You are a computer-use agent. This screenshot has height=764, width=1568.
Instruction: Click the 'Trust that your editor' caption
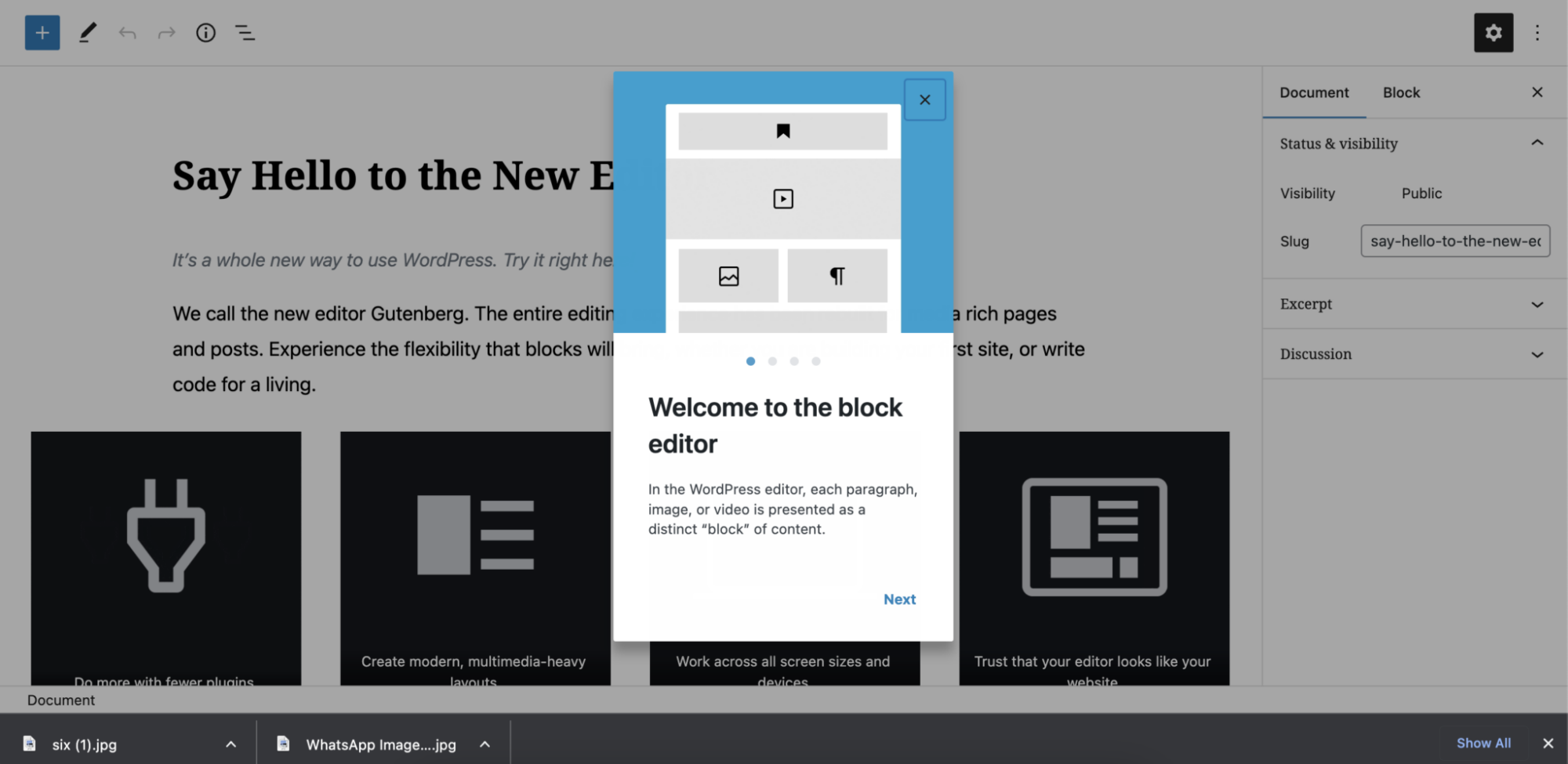coord(1092,671)
